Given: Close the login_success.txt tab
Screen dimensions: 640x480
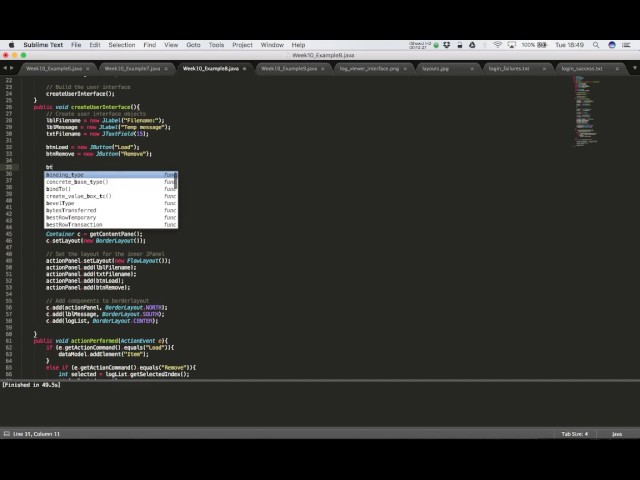Looking at the screenshot, I should click(617, 69).
